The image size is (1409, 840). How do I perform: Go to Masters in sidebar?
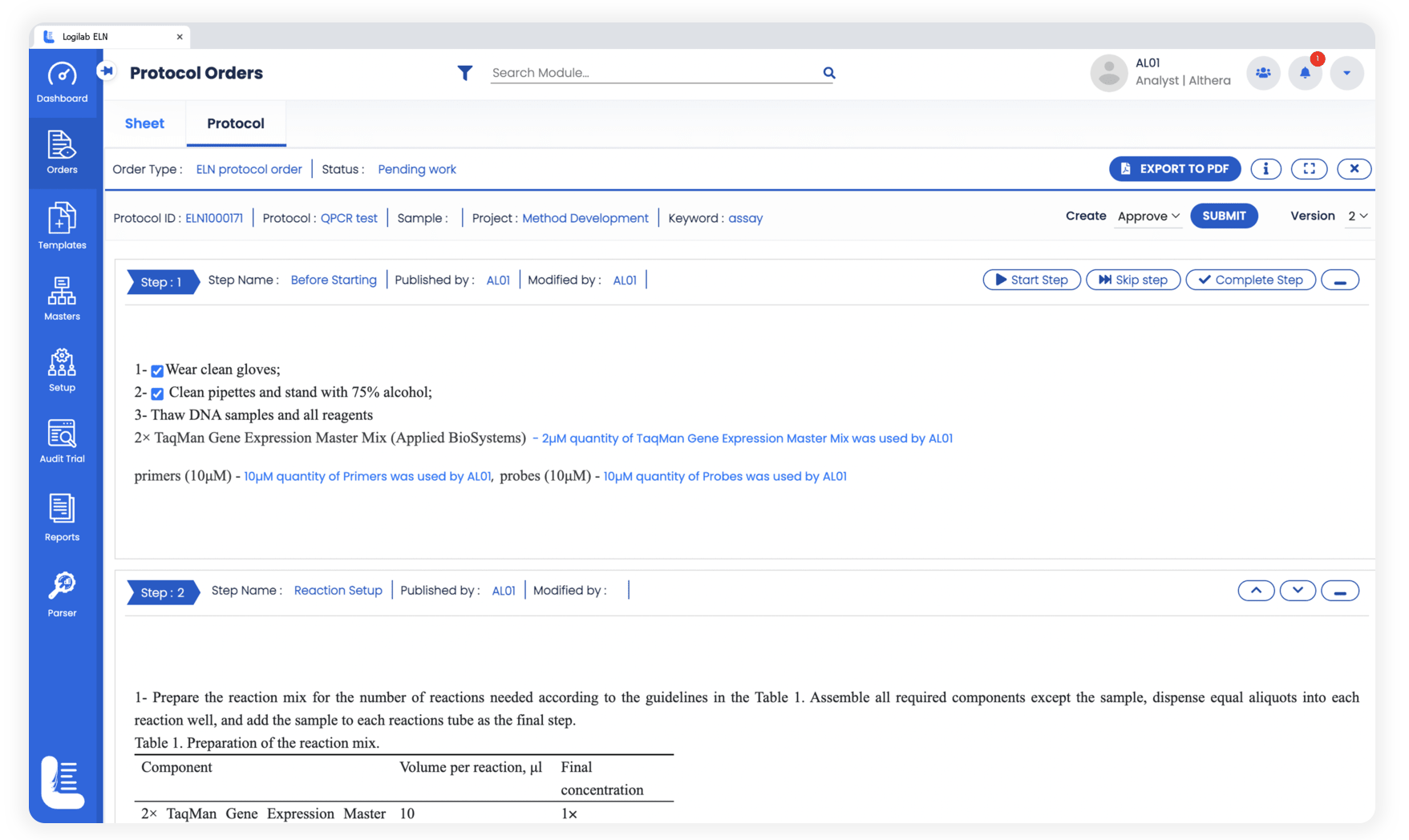pyautogui.click(x=62, y=298)
